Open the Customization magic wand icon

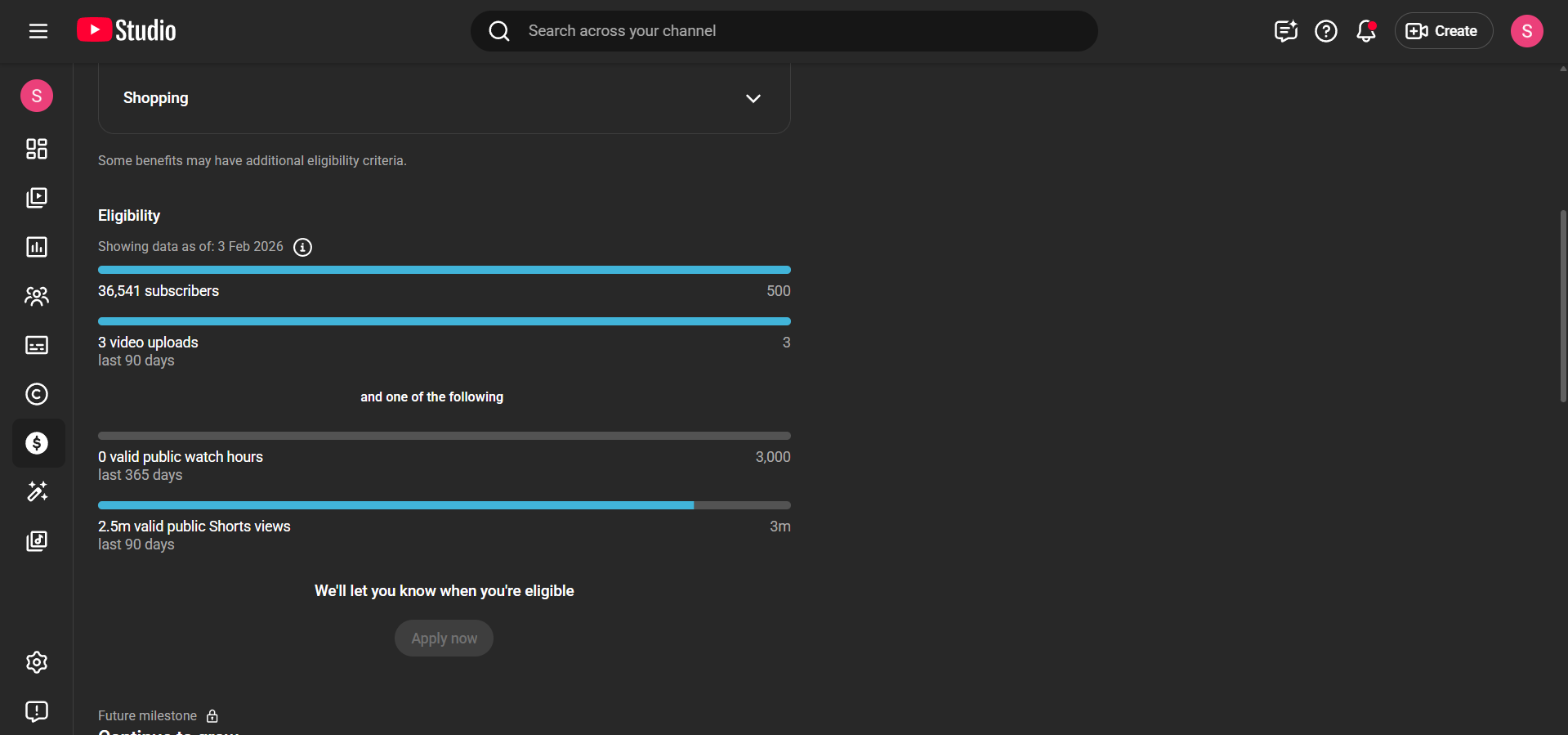(x=37, y=491)
